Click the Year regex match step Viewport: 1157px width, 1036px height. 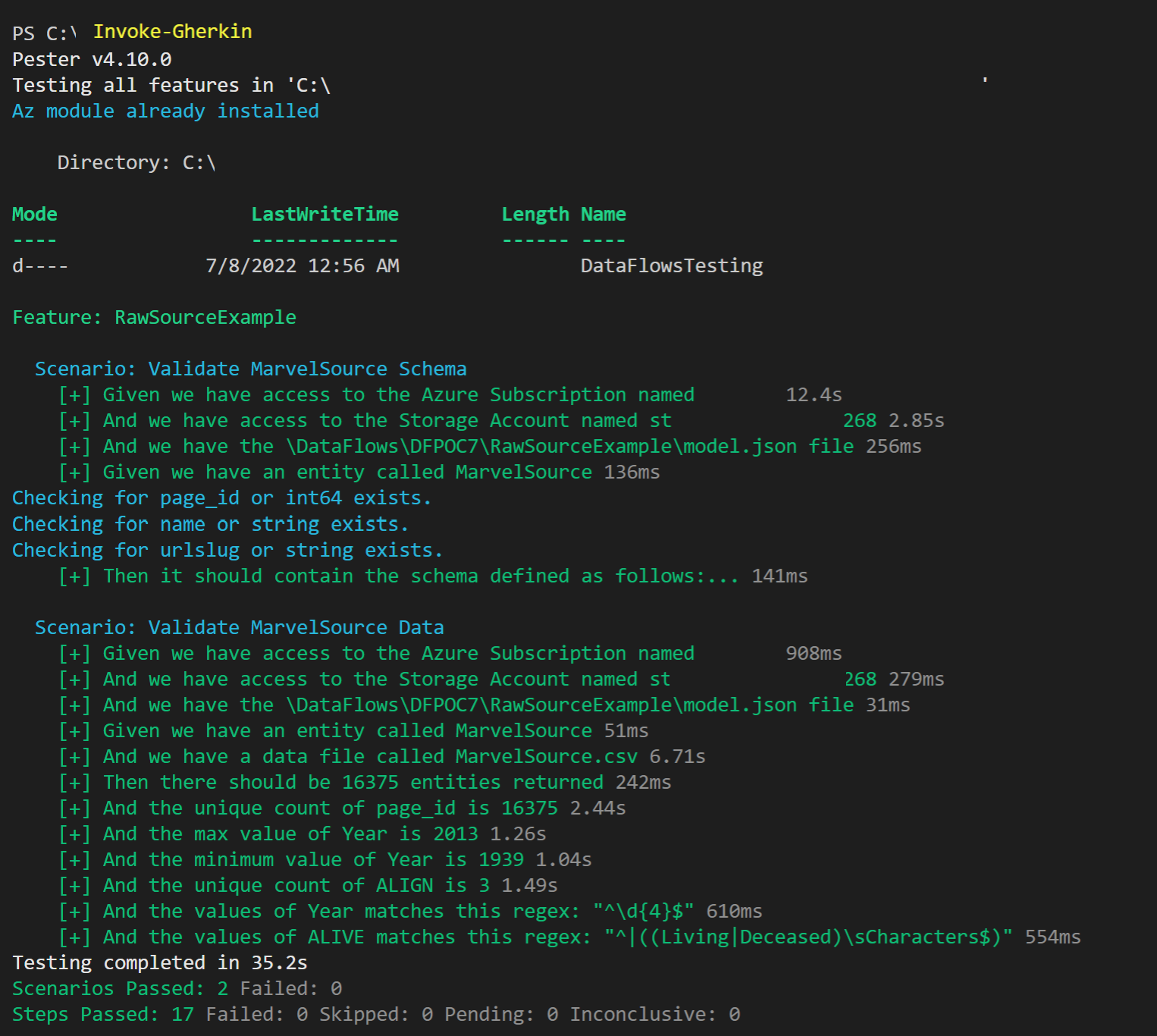click(x=411, y=912)
